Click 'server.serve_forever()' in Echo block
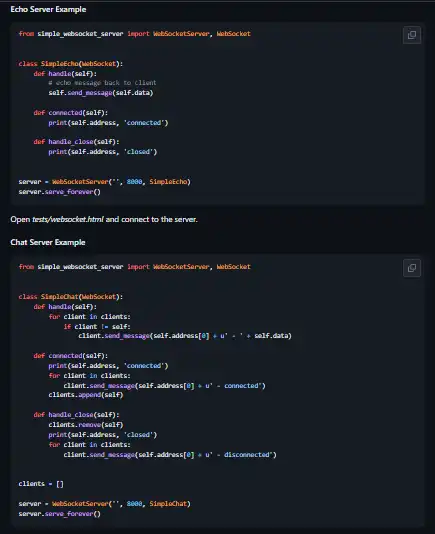This screenshot has height=534, width=435. (x=60, y=192)
